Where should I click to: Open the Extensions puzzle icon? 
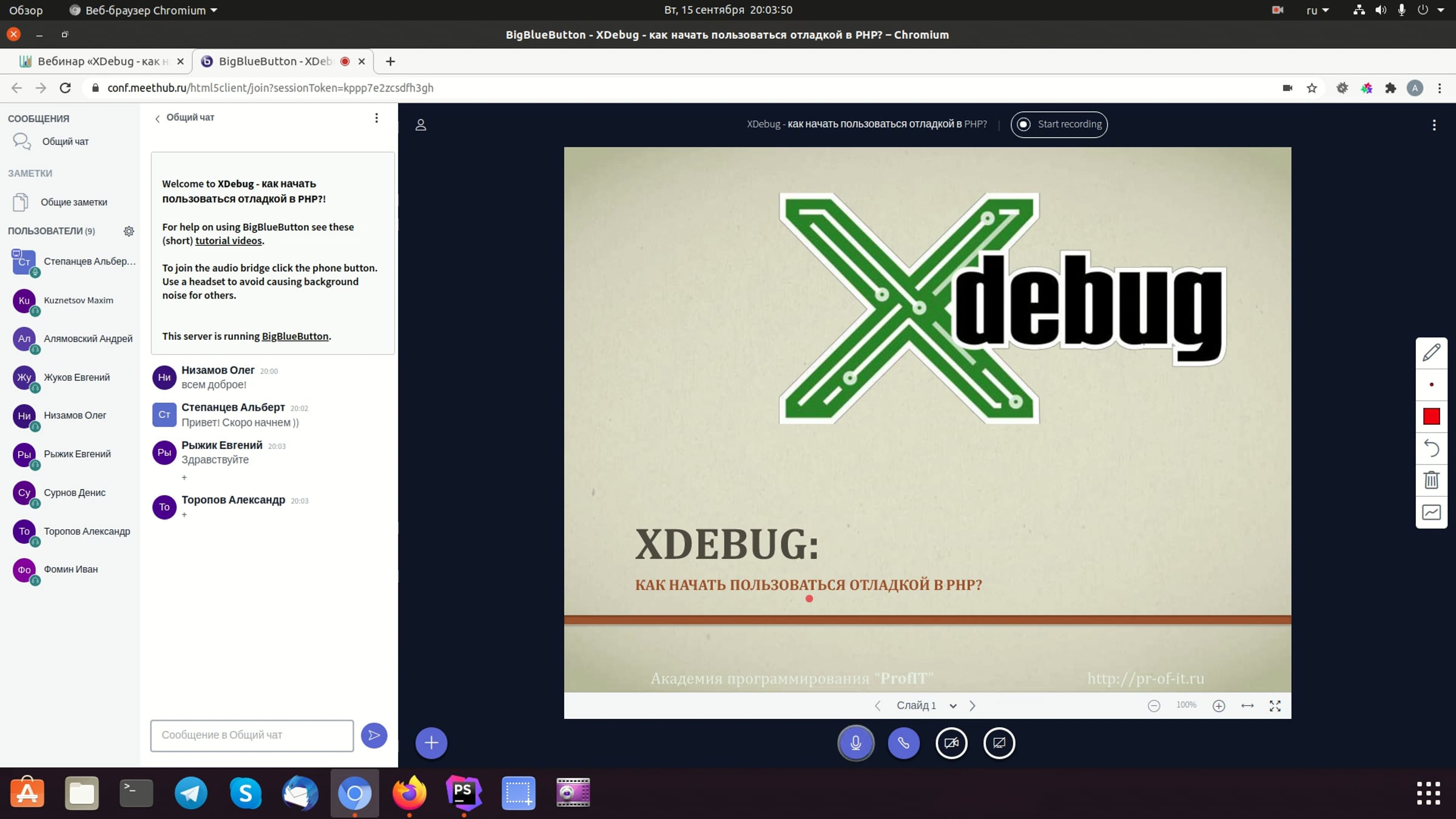1390,88
